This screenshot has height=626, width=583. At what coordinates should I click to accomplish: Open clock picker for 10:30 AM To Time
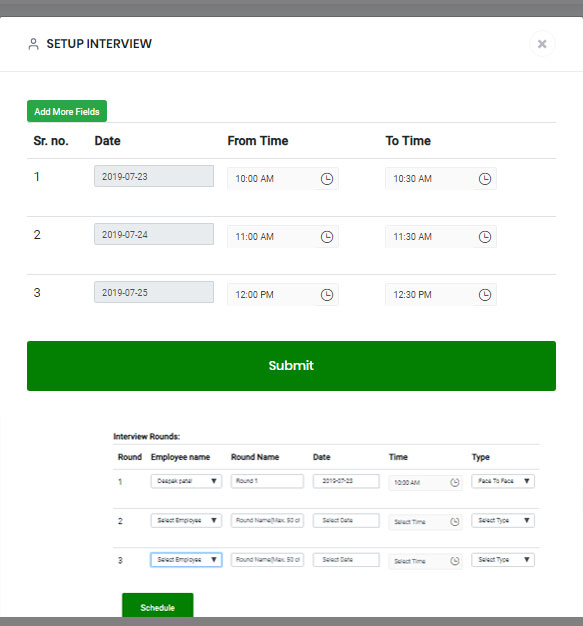pos(485,179)
